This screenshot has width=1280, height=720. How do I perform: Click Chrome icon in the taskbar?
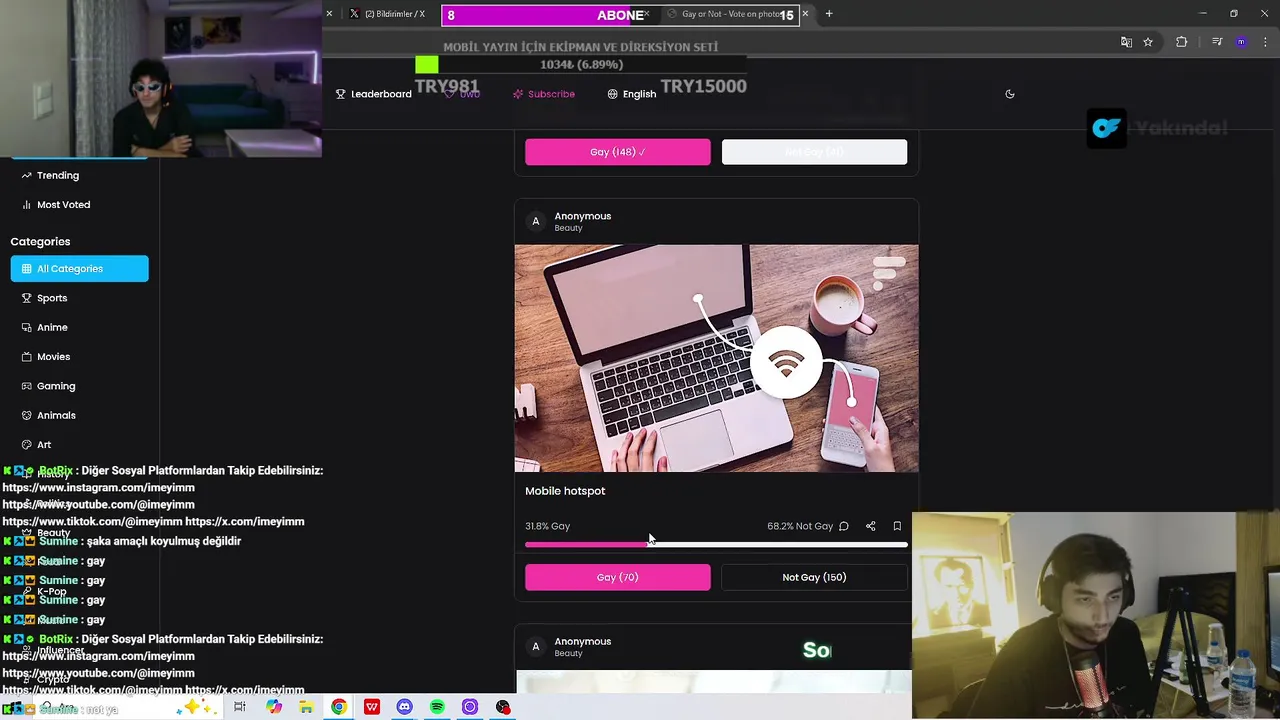tap(339, 707)
